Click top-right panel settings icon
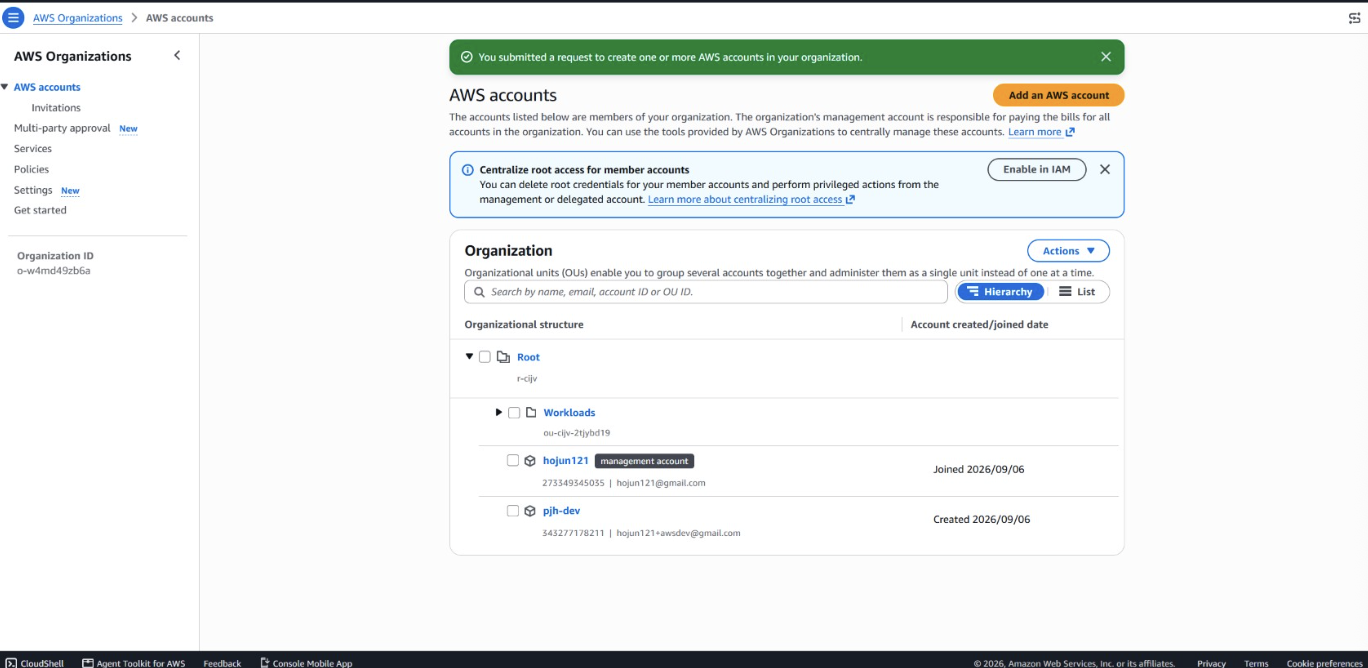Image resolution: width=1368 pixels, height=668 pixels. (x=1355, y=18)
